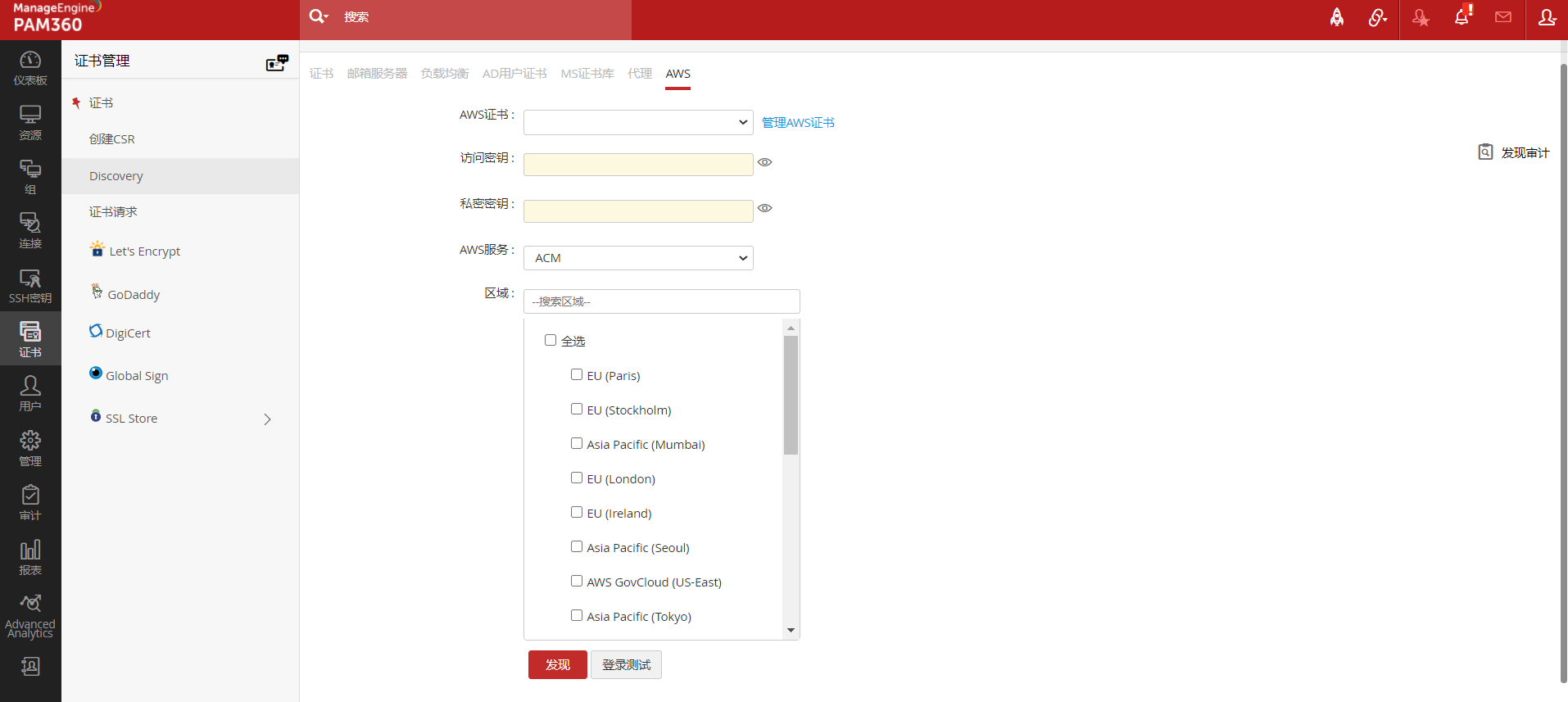
Task: Check the EU (Ireland) region
Action: [x=577, y=512]
